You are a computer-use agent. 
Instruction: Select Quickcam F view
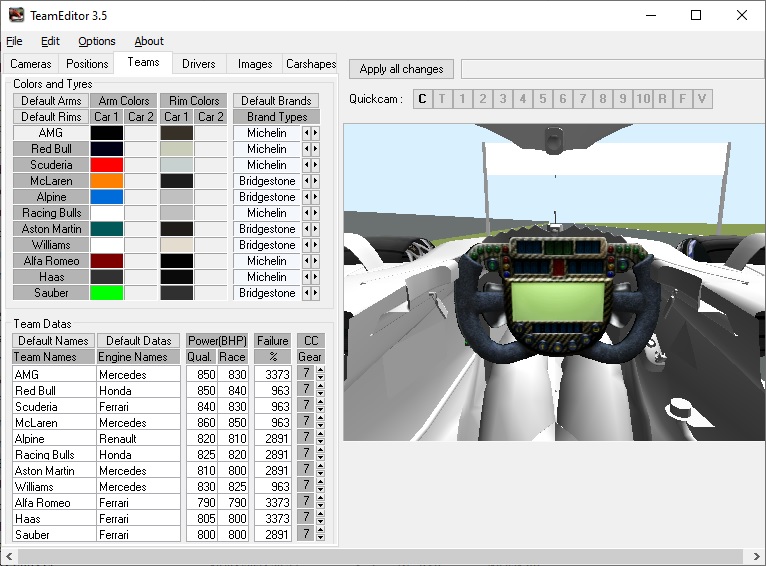(682, 99)
